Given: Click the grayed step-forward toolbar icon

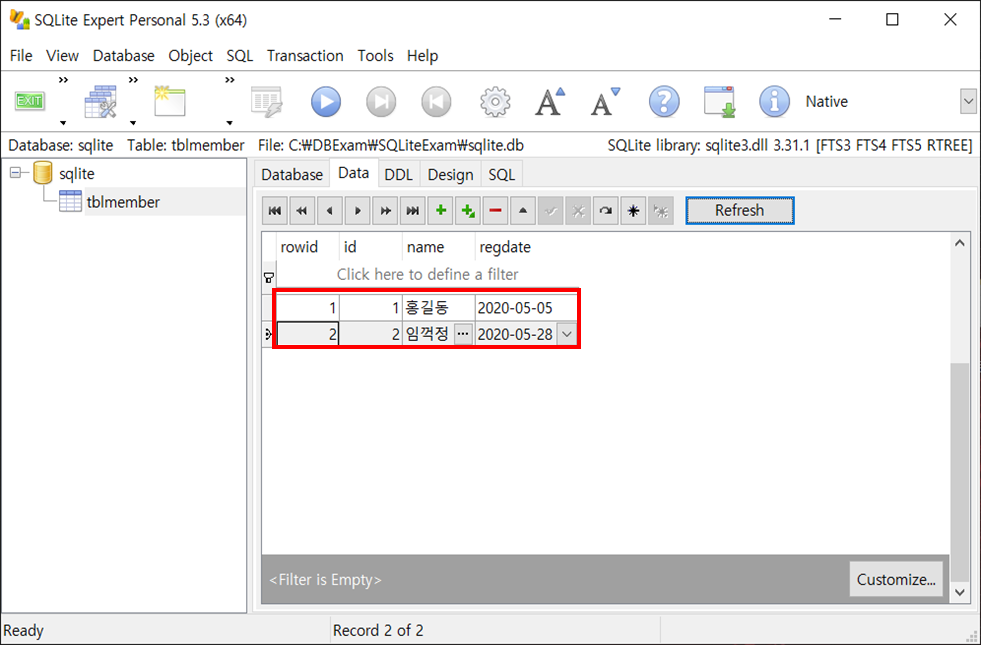Looking at the screenshot, I should pyautogui.click(x=381, y=101).
